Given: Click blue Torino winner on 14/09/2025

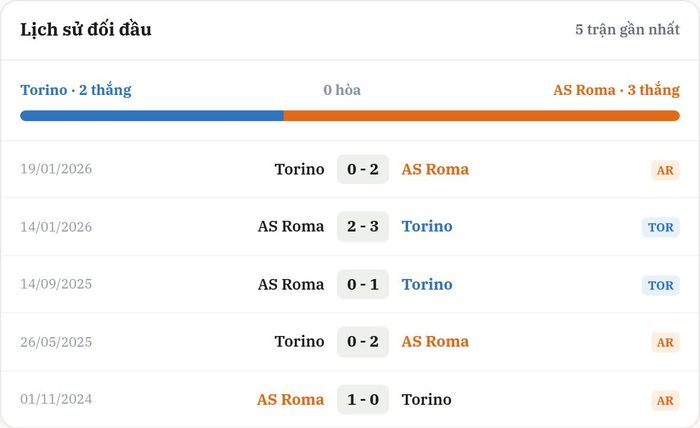Looking at the screenshot, I should 427,284.
